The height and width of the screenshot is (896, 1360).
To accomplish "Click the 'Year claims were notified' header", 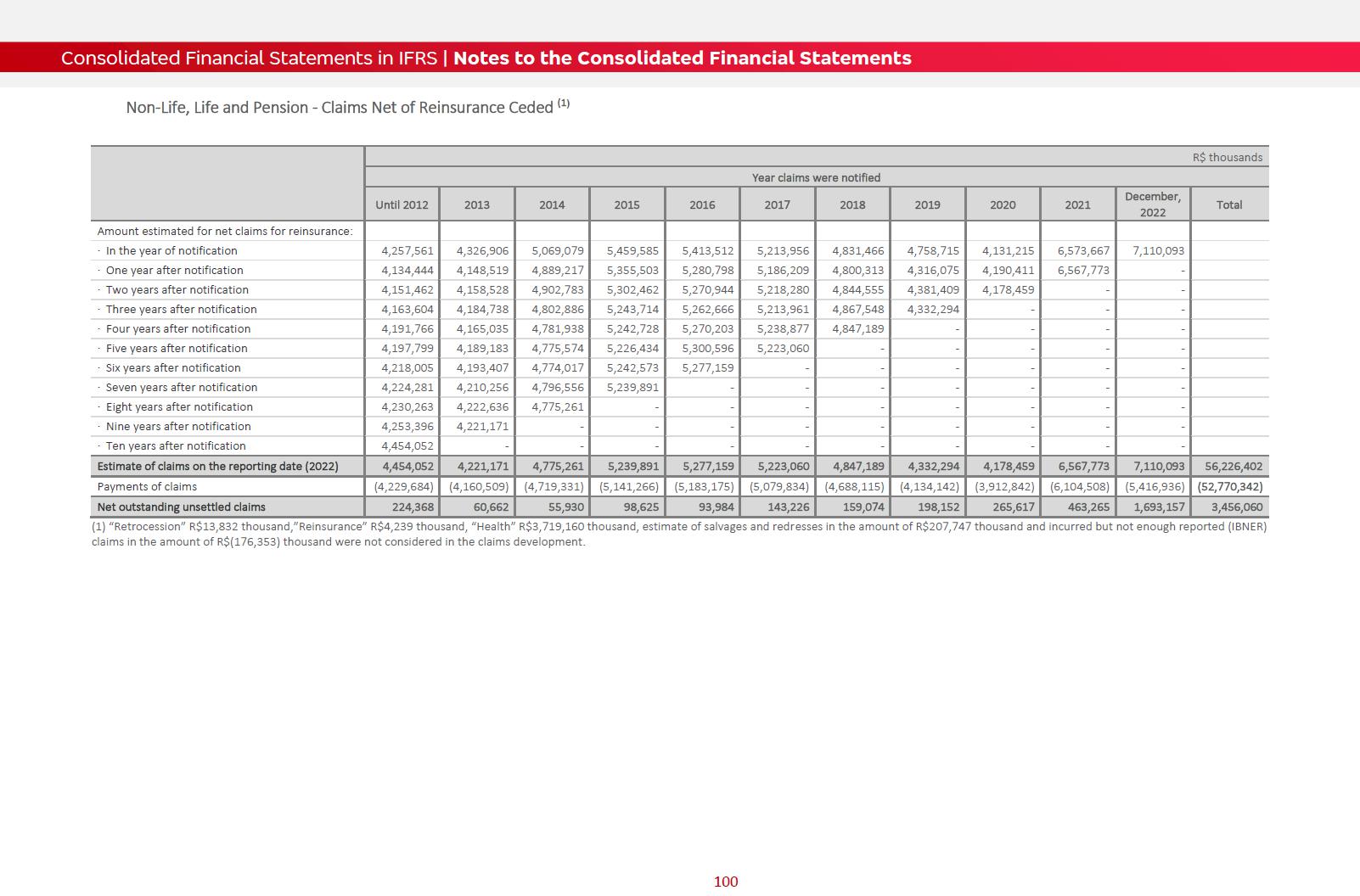I will 816,177.
